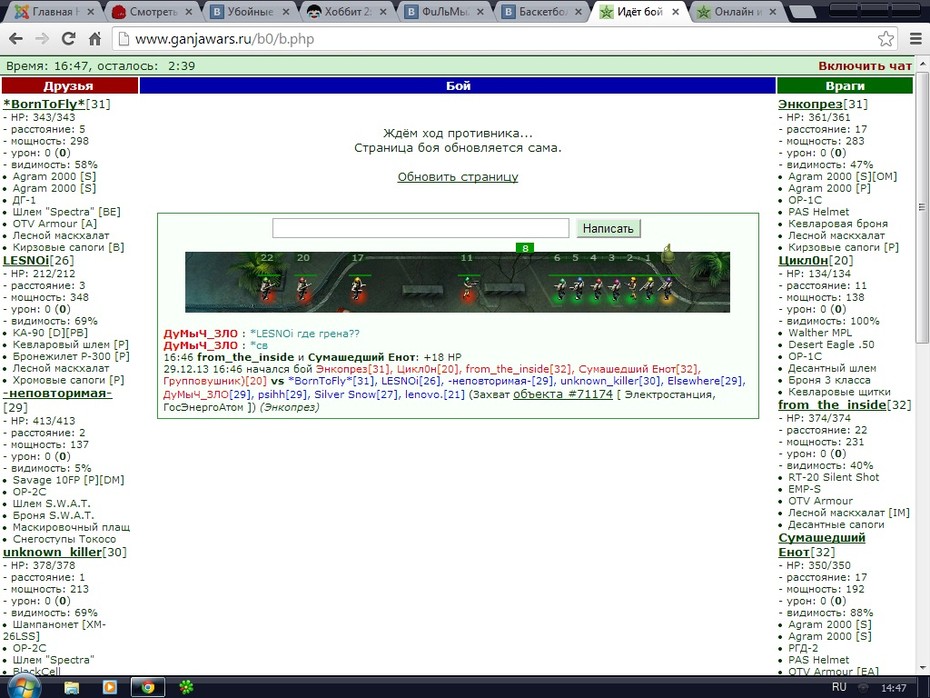Click soldier under number 17 on battlefield
930x698 pixels.
[357, 289]
